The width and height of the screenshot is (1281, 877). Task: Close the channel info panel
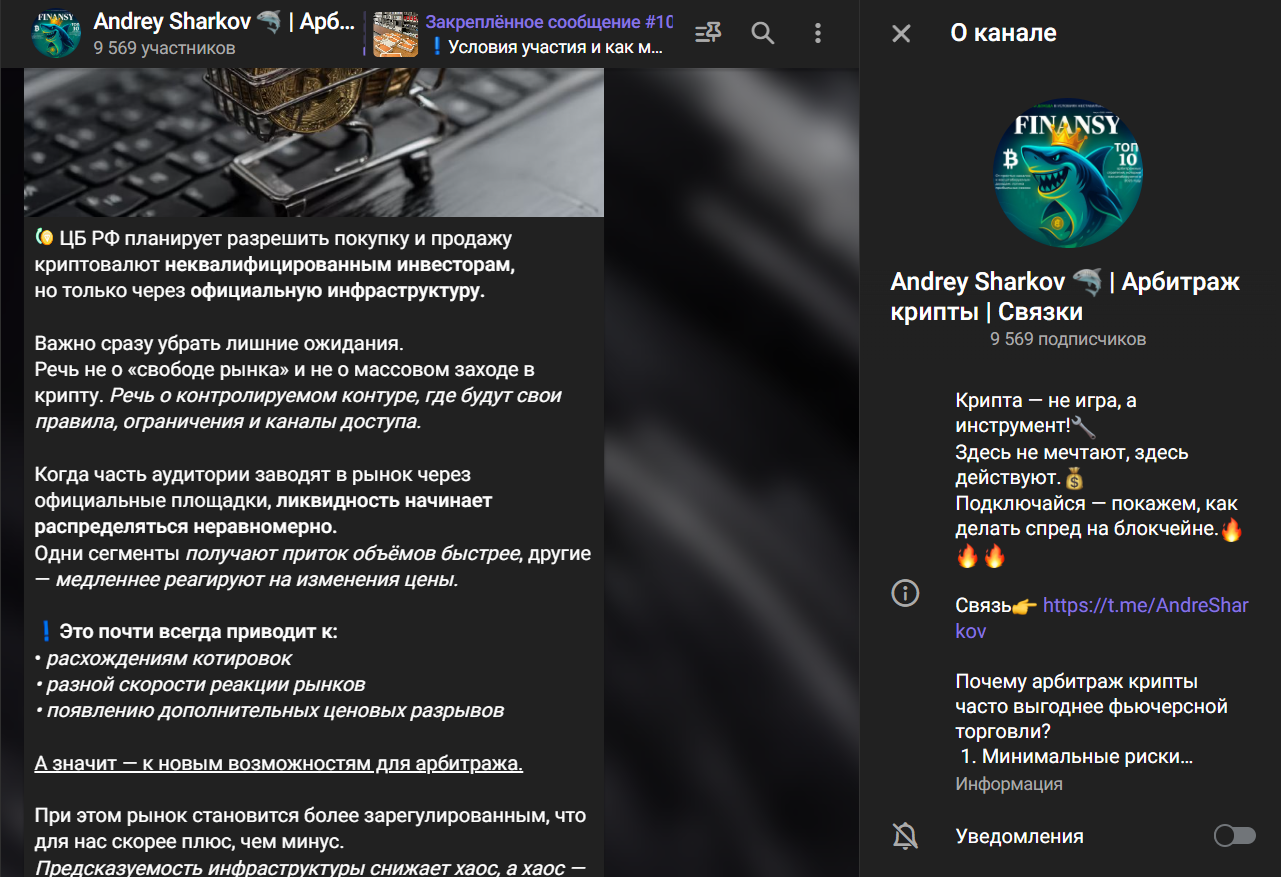pyautogui.click(x=901, y=34)
